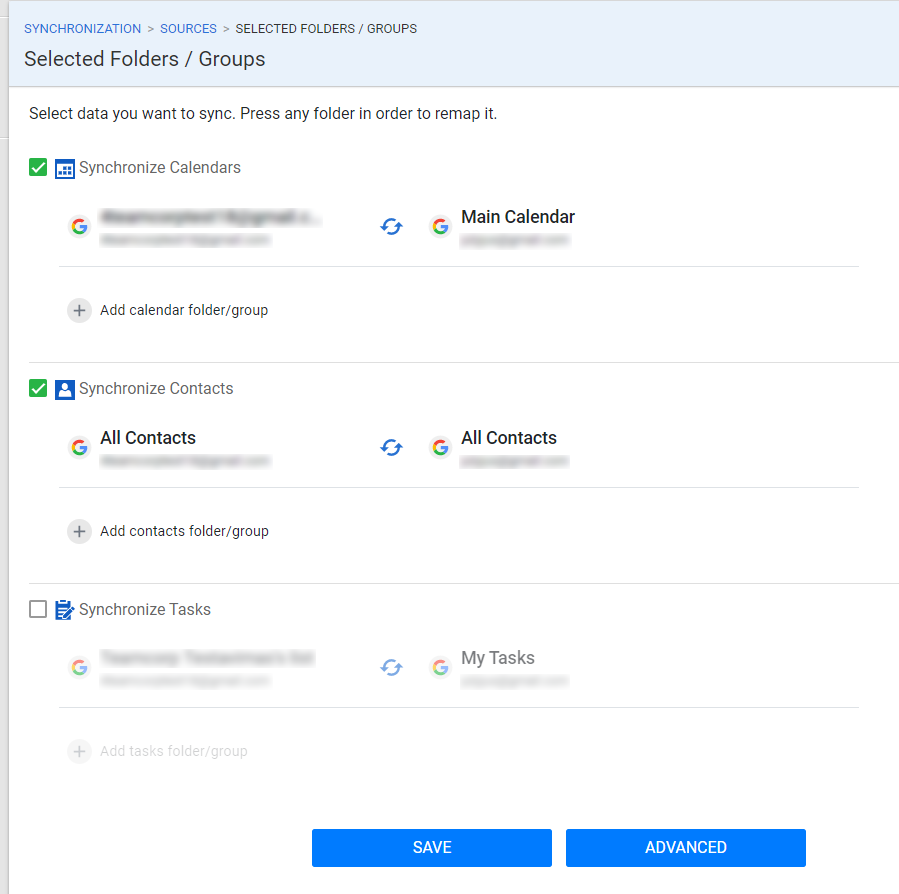Click the Selected Folders / Groups heading
This screenshot has height=894, width=899.
144,59
